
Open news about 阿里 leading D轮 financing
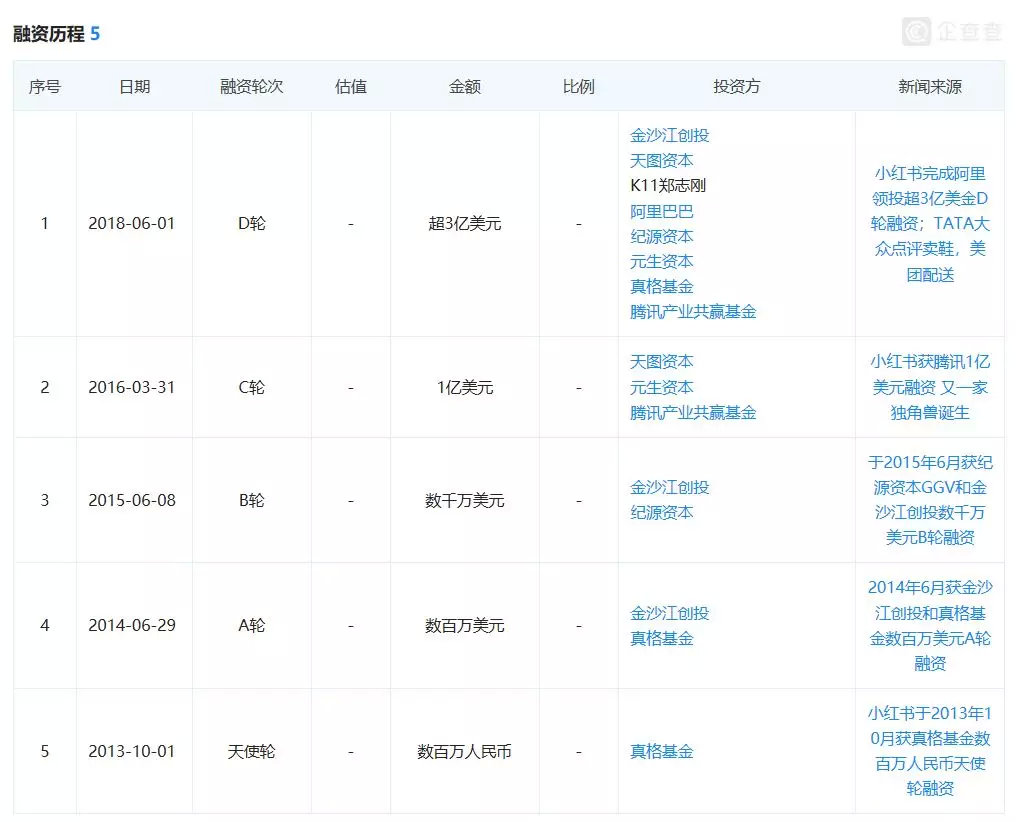tap(928, 224)
